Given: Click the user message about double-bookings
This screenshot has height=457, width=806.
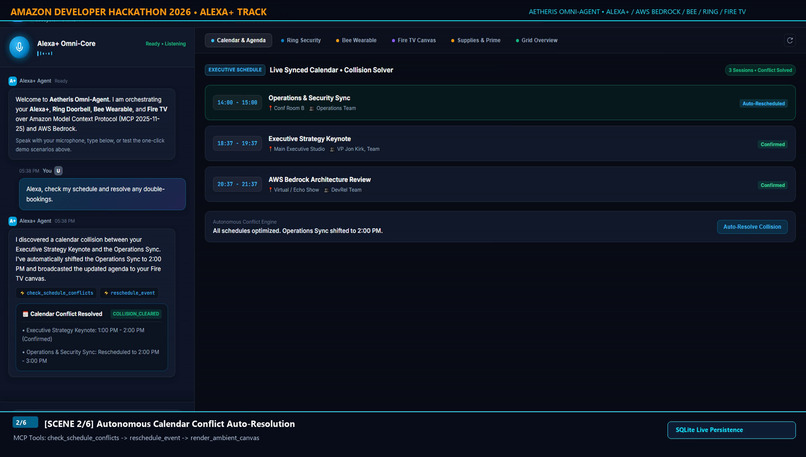Looking at the screenshot, I should click(x=102, y=194).
